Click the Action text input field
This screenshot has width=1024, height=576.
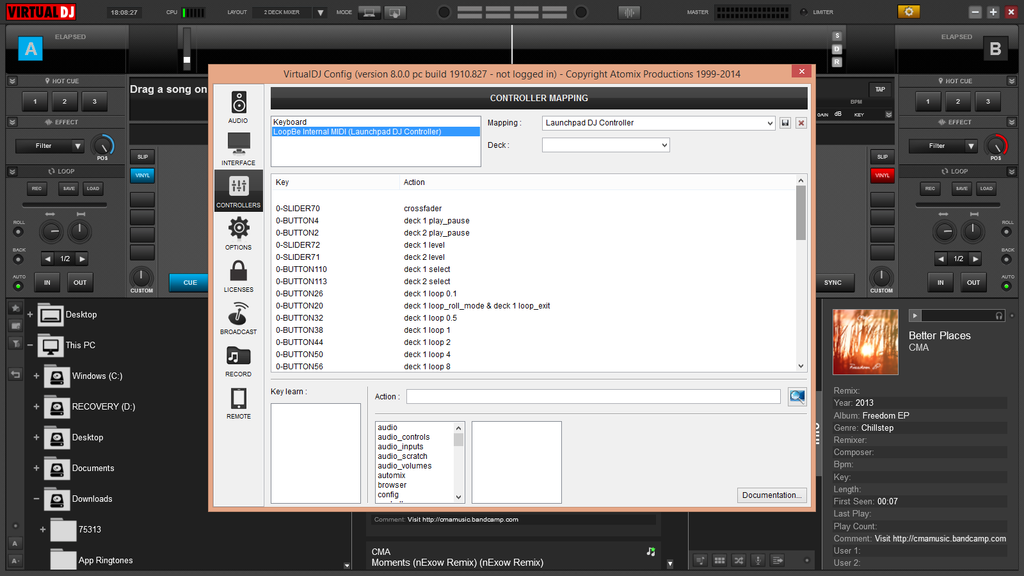point(593,396)
